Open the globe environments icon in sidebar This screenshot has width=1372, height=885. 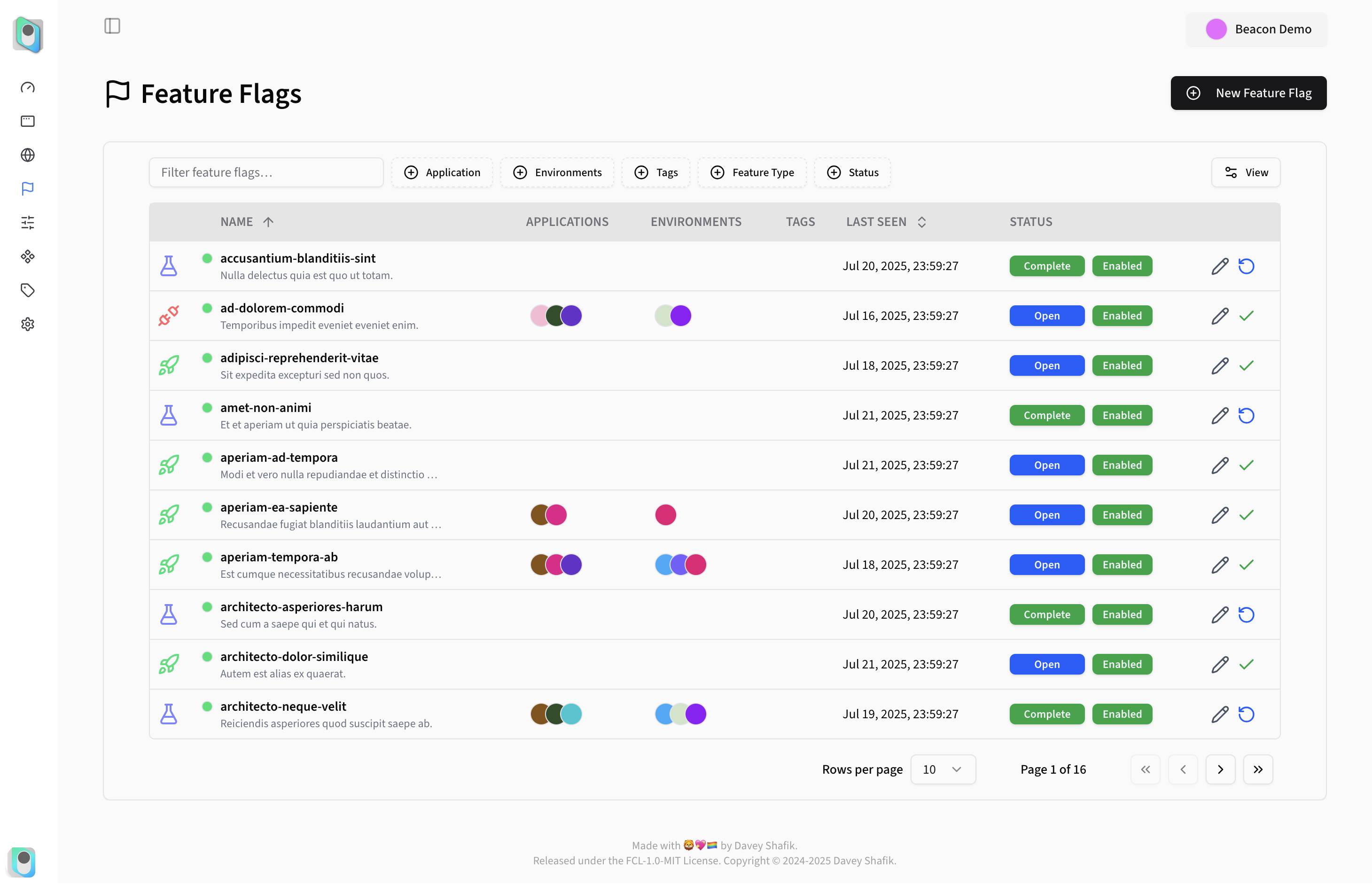coord(28,155)
